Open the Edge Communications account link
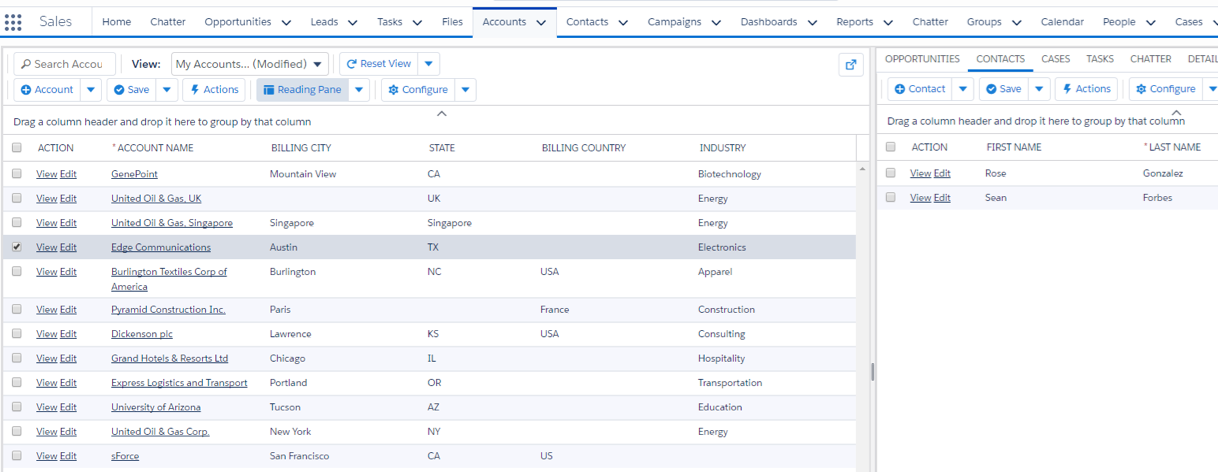This screenshot has height=472, width=1218. [161, 247]
